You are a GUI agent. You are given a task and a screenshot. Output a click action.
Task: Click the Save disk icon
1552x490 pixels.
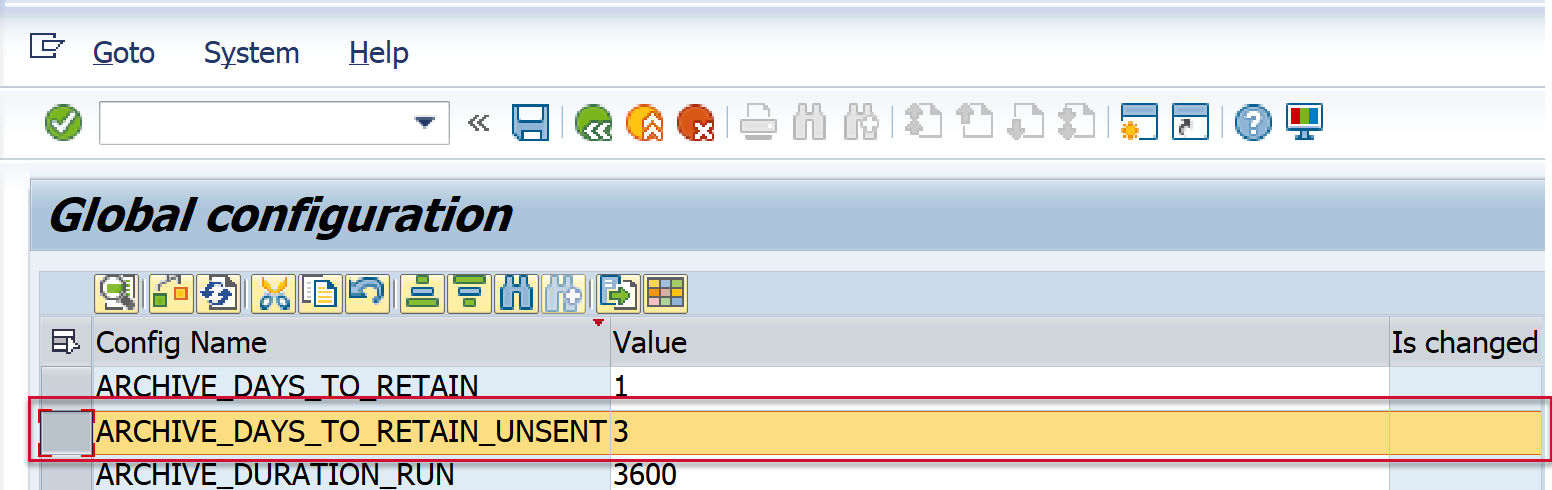pos(530,124)
